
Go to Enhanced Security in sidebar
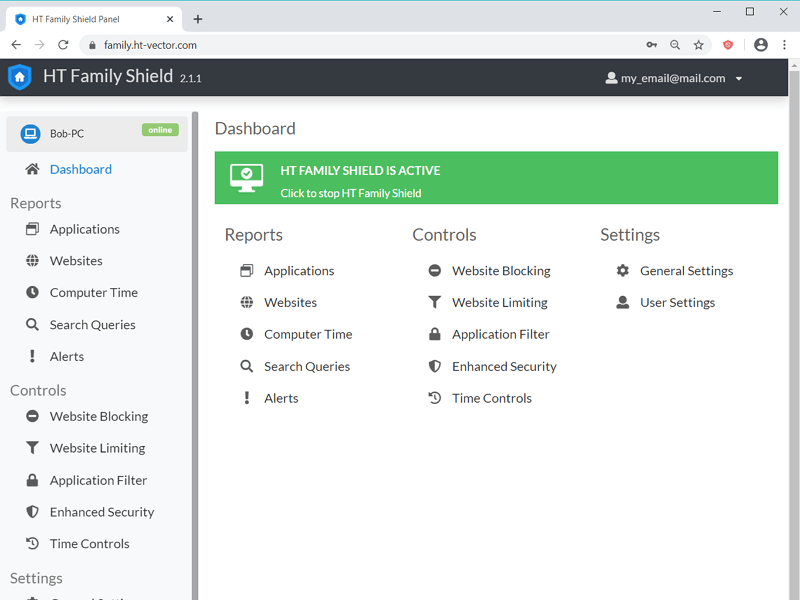102,512
